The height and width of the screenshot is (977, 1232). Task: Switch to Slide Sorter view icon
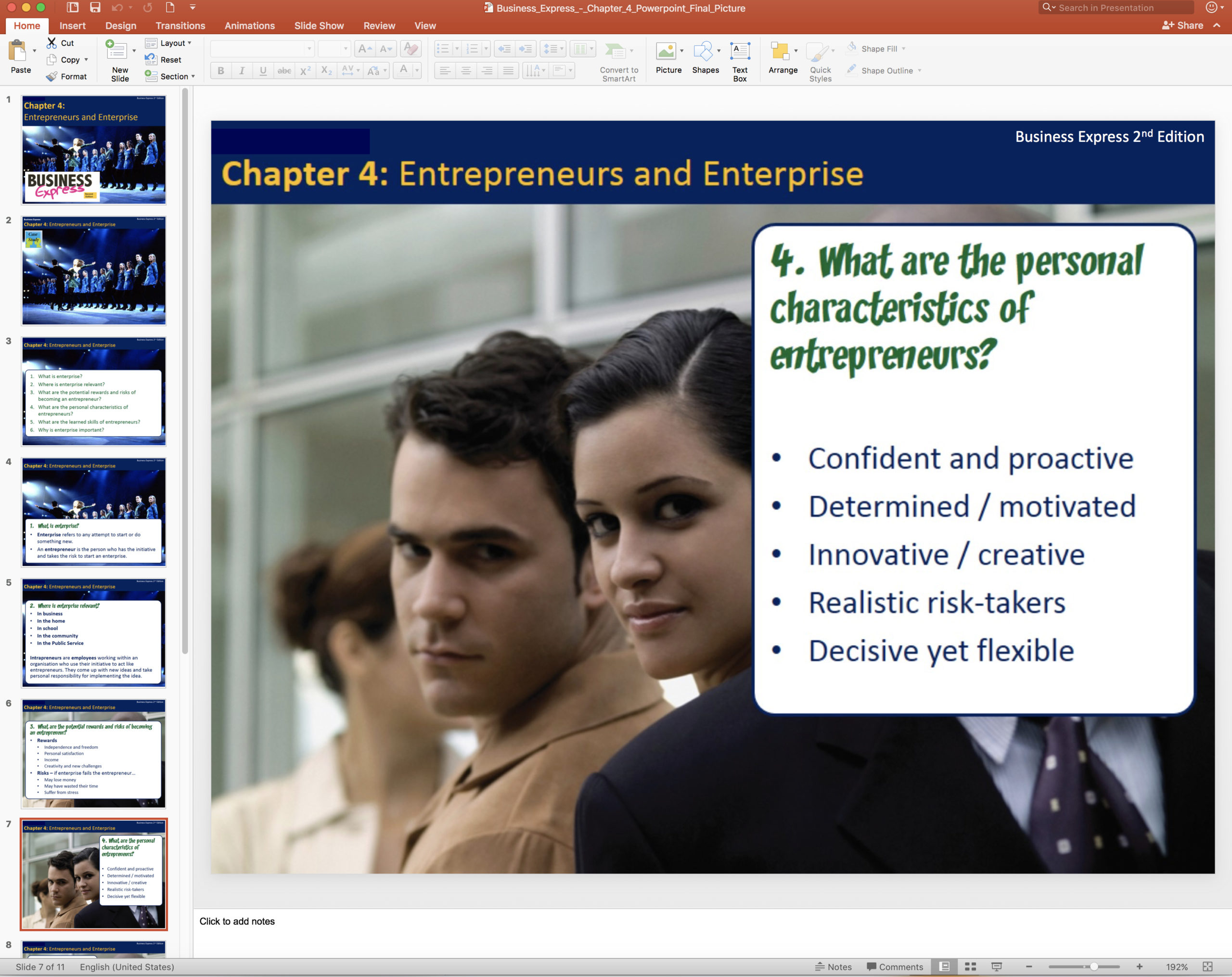tap(970, 966)
